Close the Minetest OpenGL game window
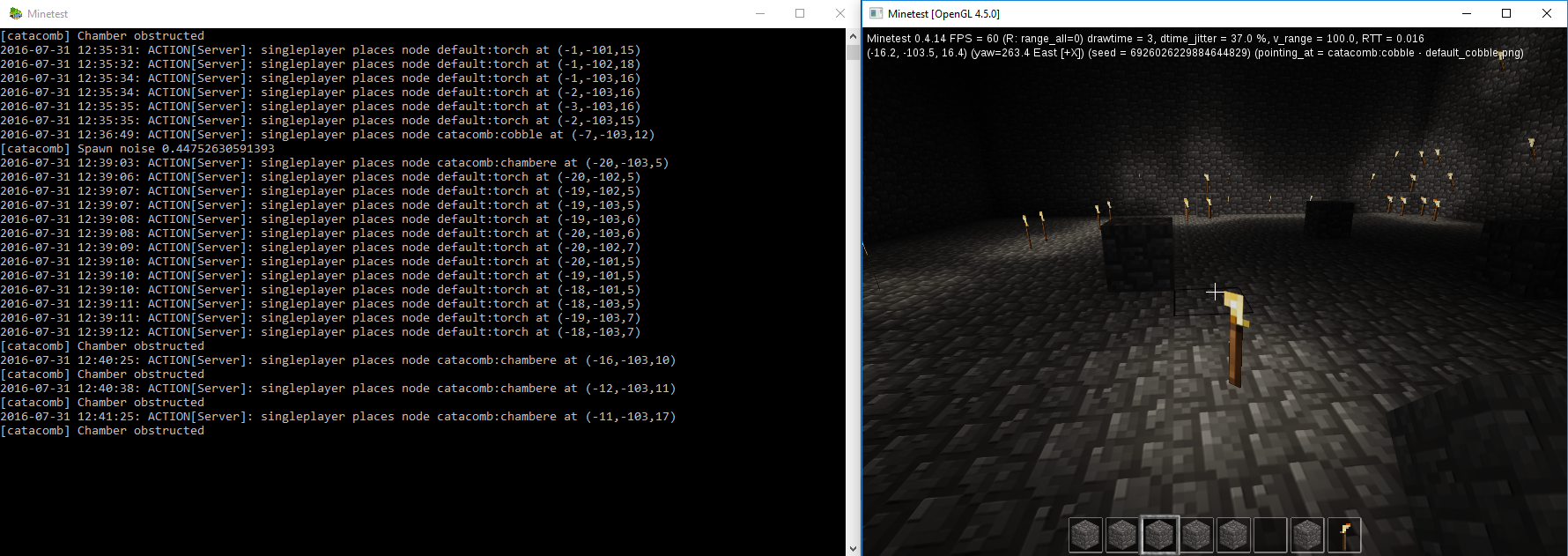The image size is (1568, 556). 1547,13
